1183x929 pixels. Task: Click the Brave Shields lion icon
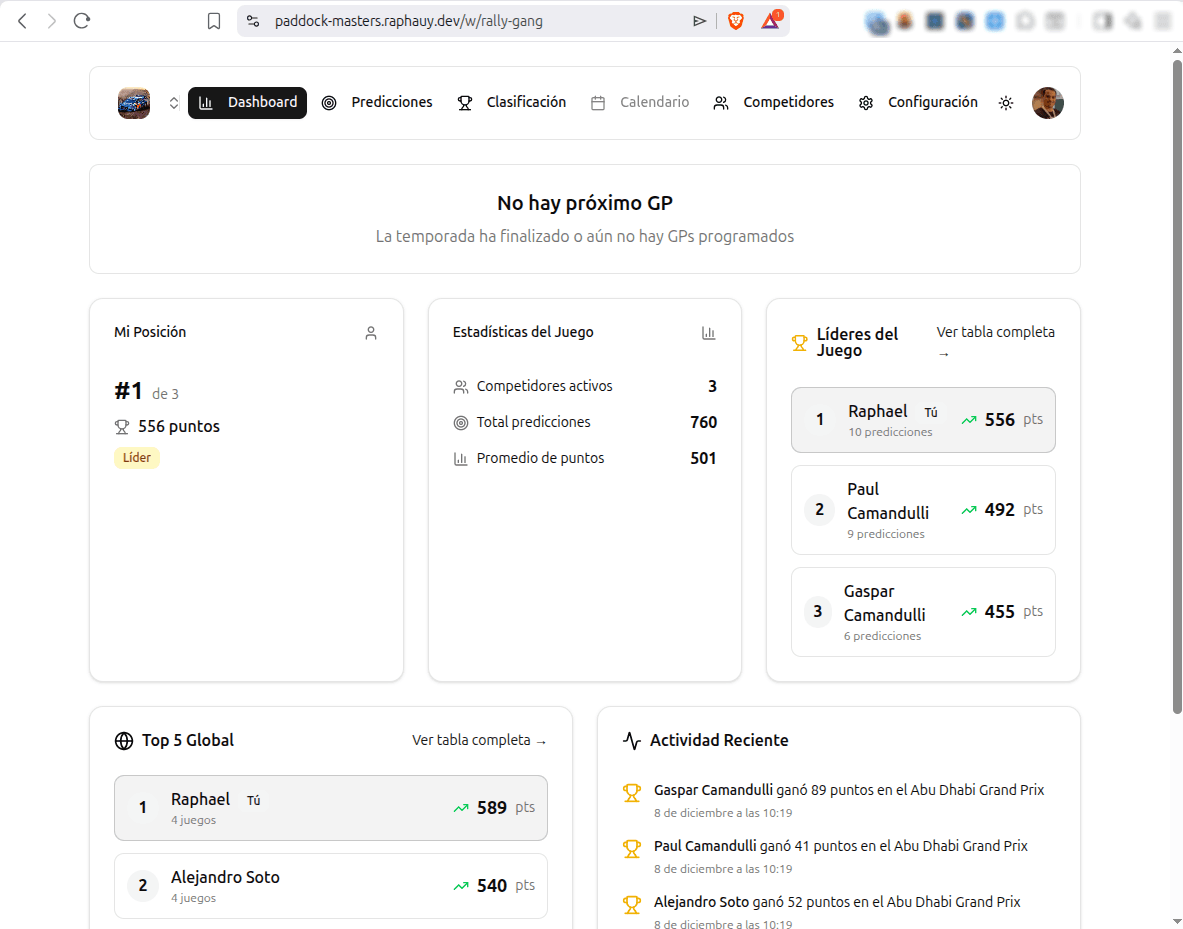[x=736, y=21]
